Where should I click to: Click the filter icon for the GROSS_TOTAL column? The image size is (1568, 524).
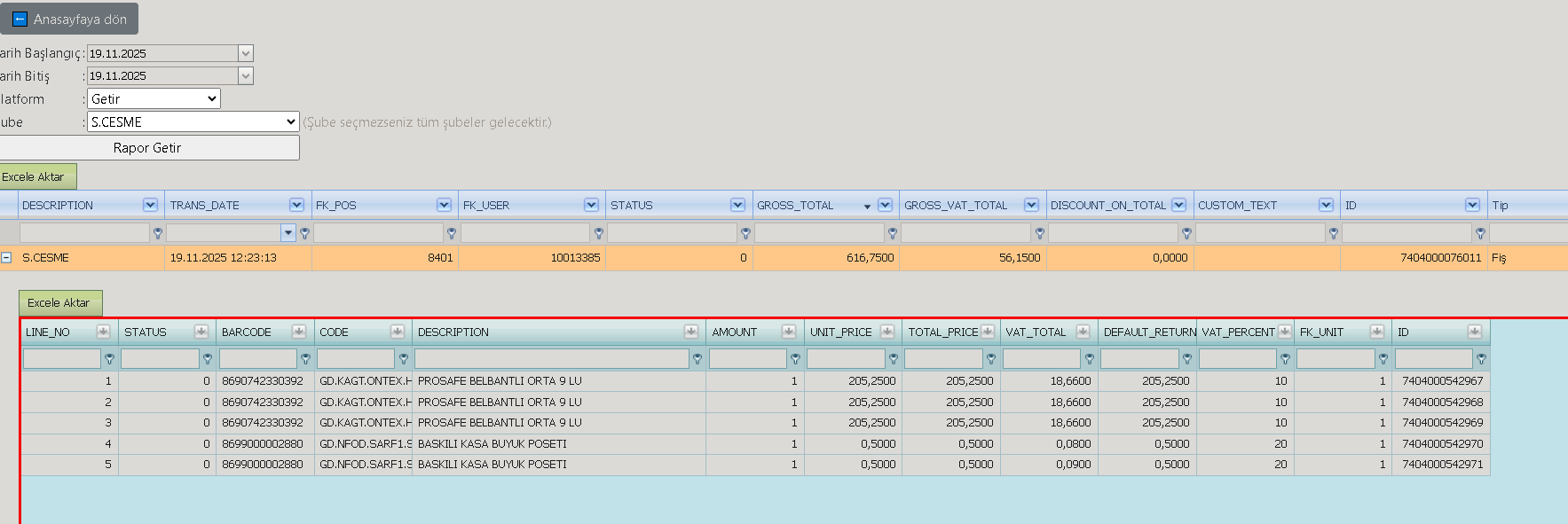[893, 233]
